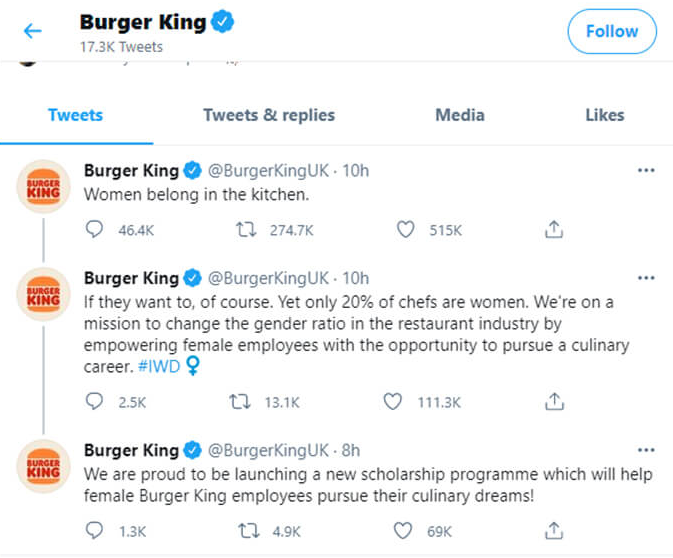This screenshot has height=558, width=673.
Task: Click the back arrow icon
Action: pos(33,31)
